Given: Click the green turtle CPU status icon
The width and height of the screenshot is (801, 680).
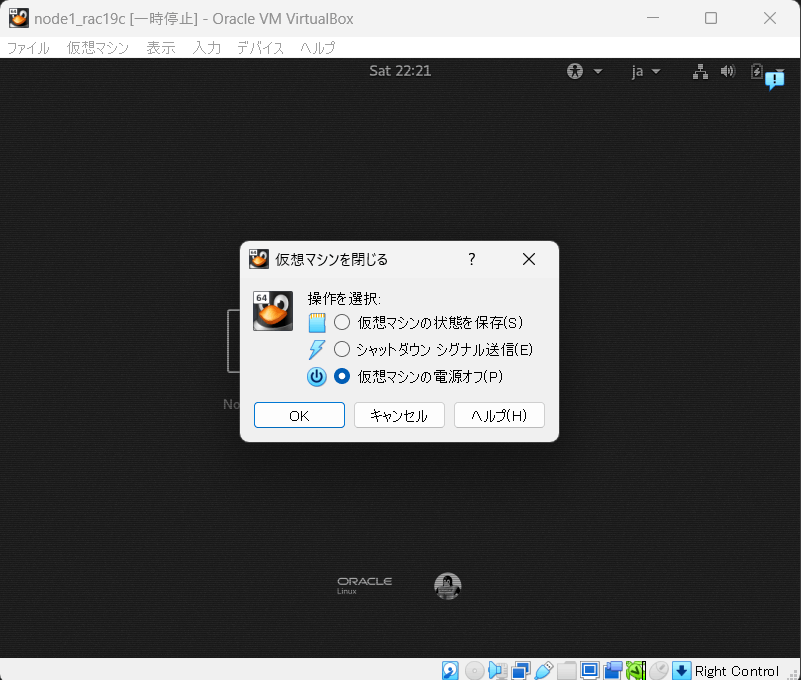Looking at the screenshot, I should coord(635,670).
